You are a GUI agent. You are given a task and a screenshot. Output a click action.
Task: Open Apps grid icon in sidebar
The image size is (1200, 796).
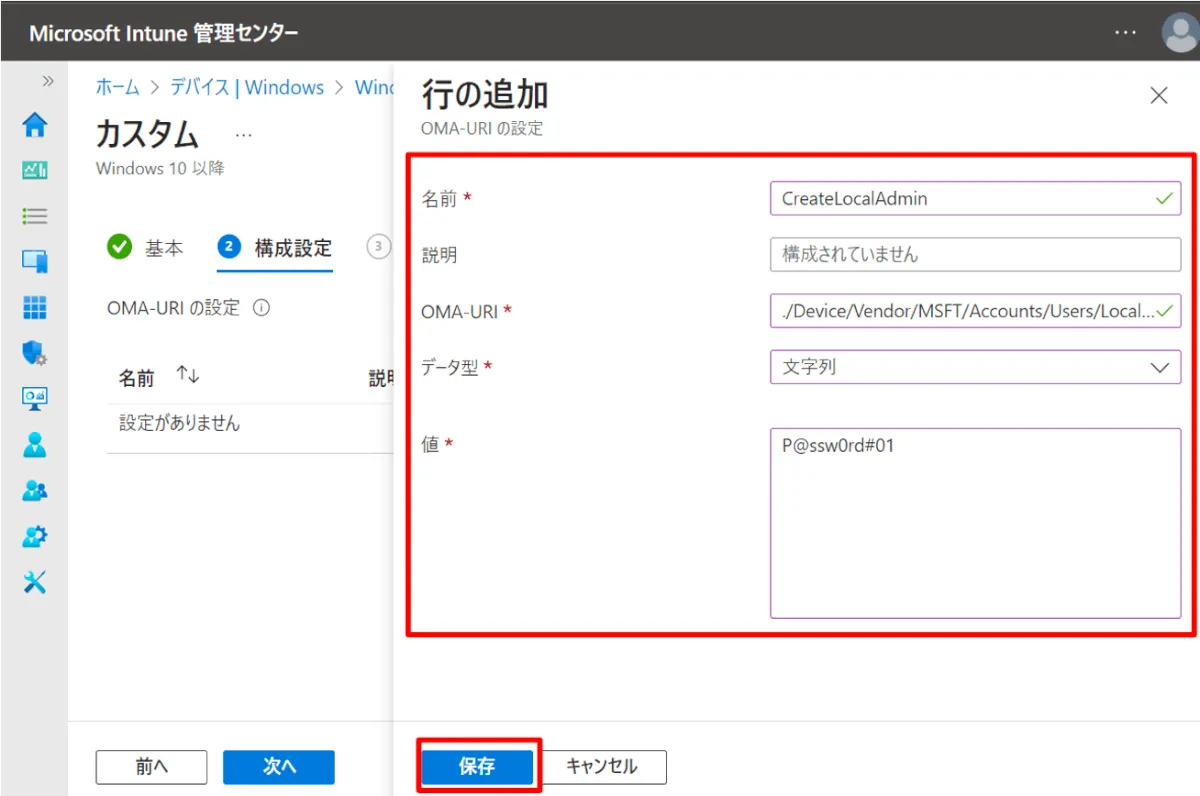click(35, 307)
